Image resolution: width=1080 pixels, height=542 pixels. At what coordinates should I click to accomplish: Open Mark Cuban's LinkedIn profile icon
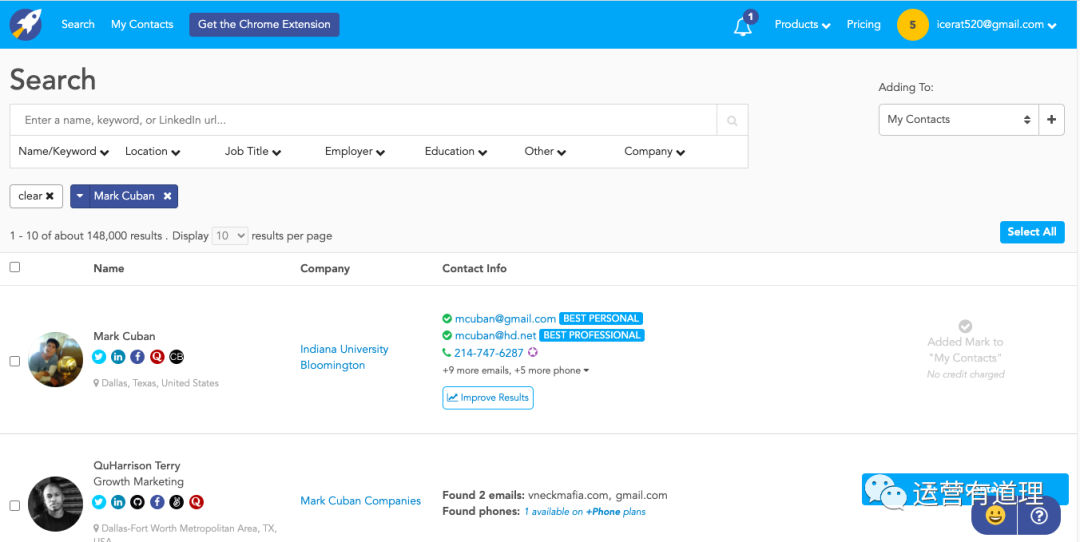point(118,357)
